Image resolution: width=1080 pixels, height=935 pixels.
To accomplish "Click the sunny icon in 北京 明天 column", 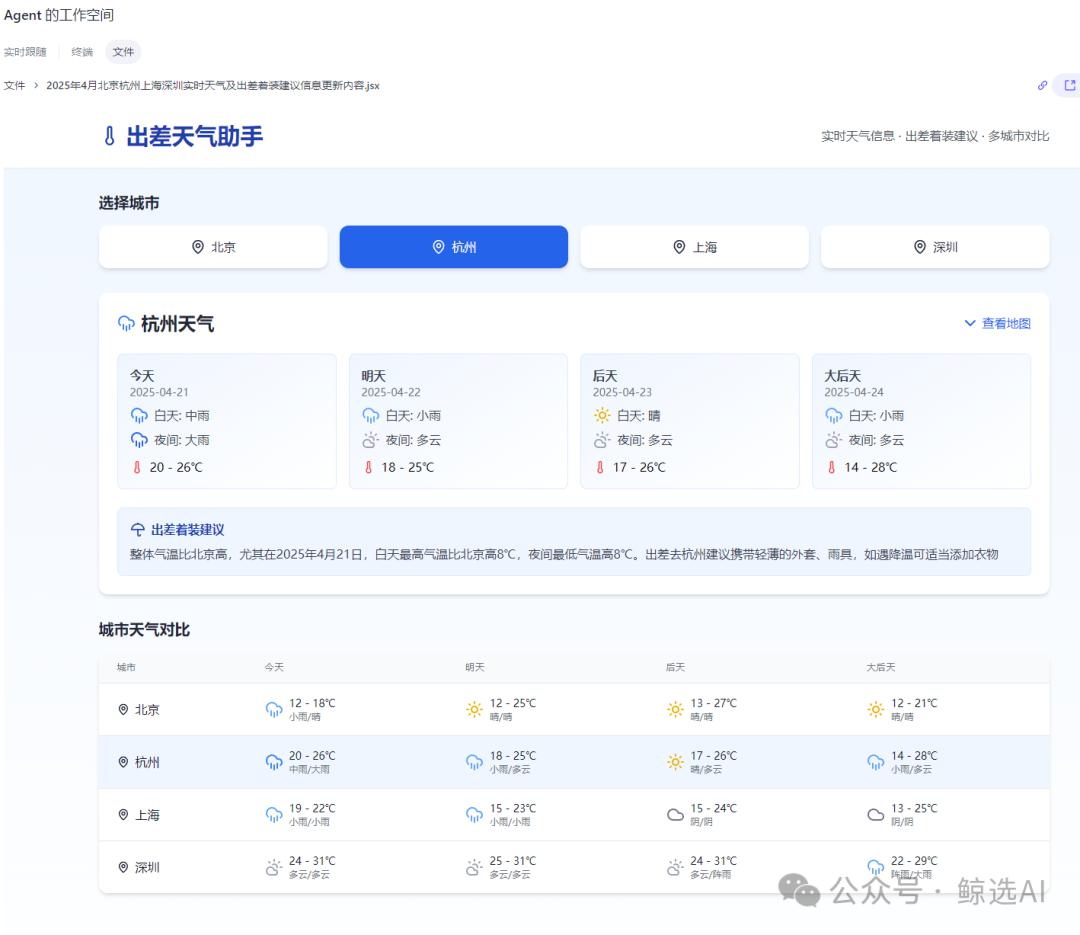I will coord(475,709).
